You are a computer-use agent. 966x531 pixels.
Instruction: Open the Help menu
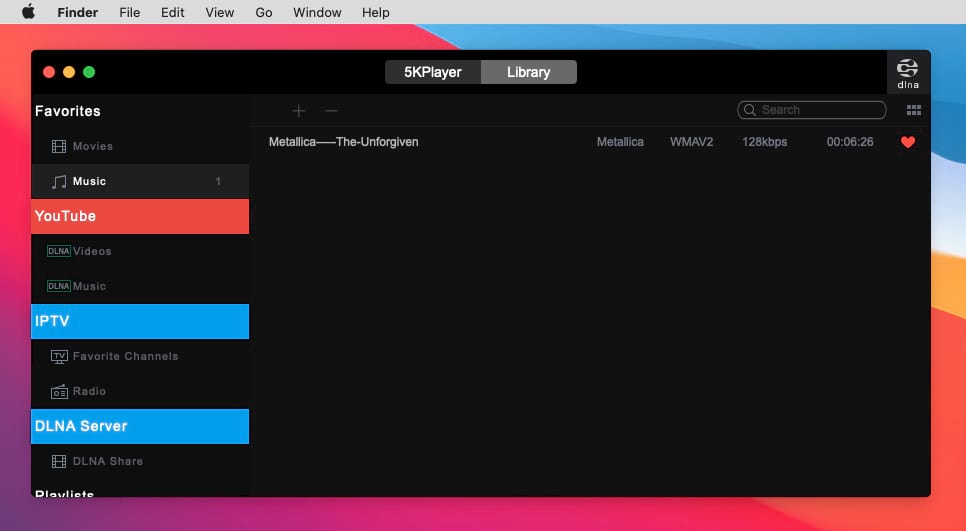(x=375, y=12)
